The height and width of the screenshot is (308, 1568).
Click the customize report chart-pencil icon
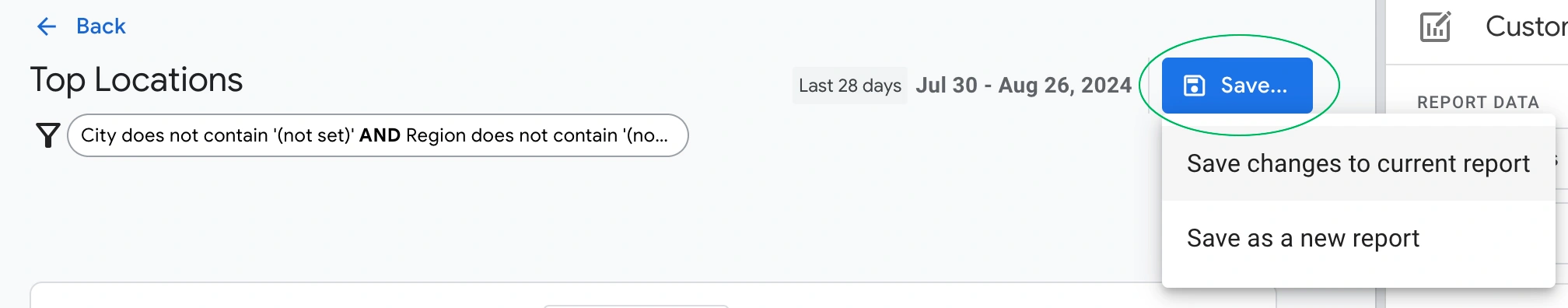(x=1435, y=26)
